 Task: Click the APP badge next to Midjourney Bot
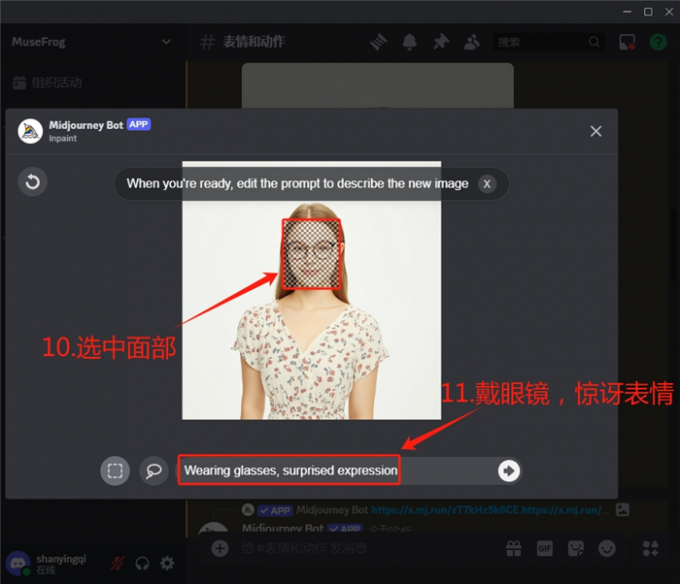click(x=139, y=124)
